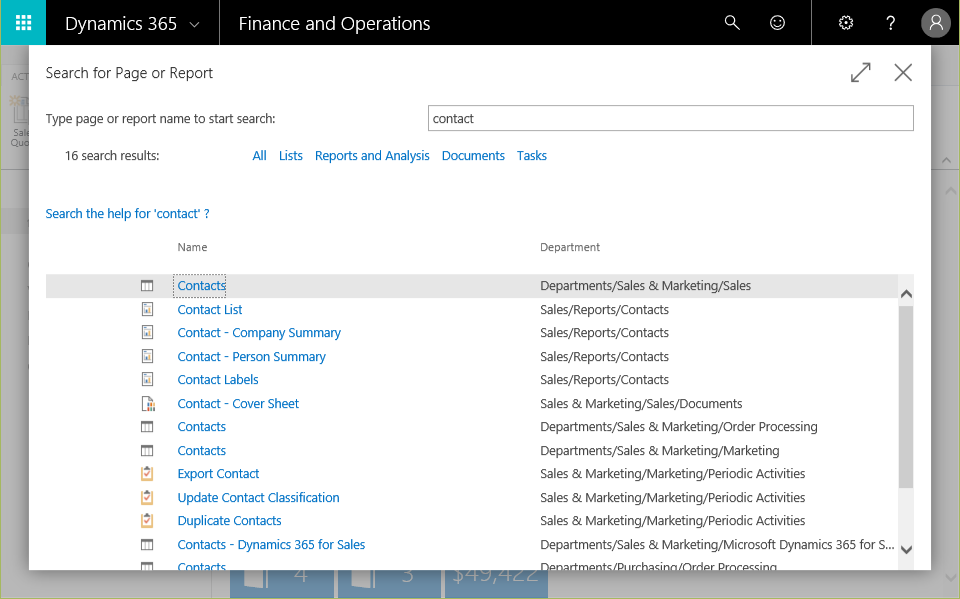
Task: Open the Contact List report
Action: click(x=209, y=309)
